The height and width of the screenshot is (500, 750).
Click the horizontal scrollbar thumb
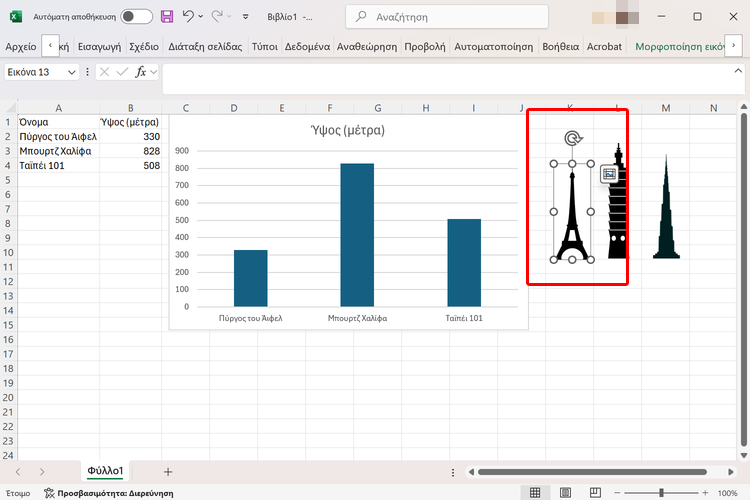click(x=592, y=472)
